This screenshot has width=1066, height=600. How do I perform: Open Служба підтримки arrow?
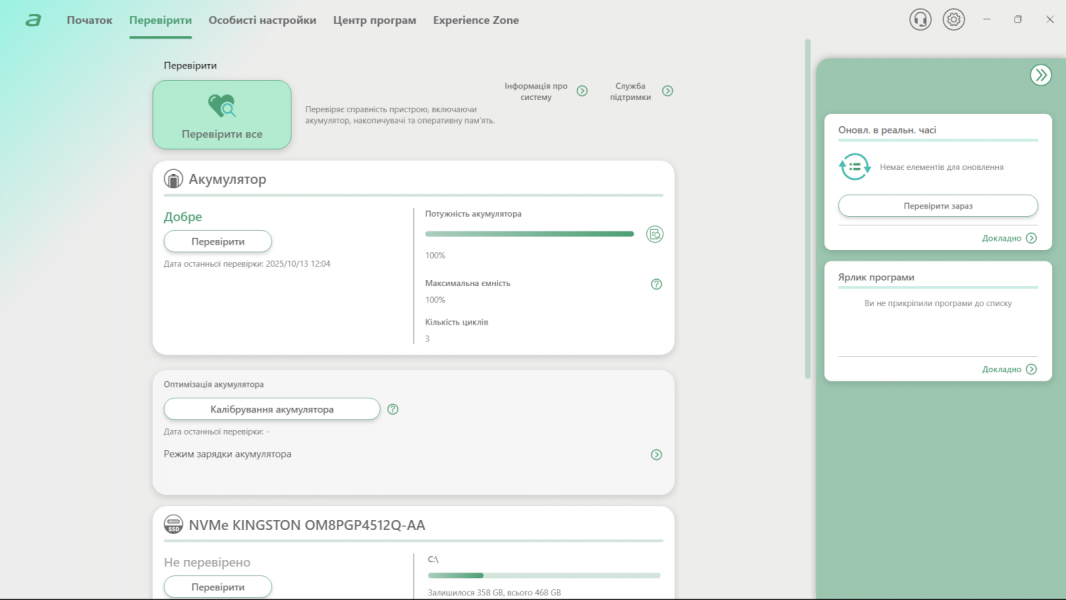[x=667, y=91]
